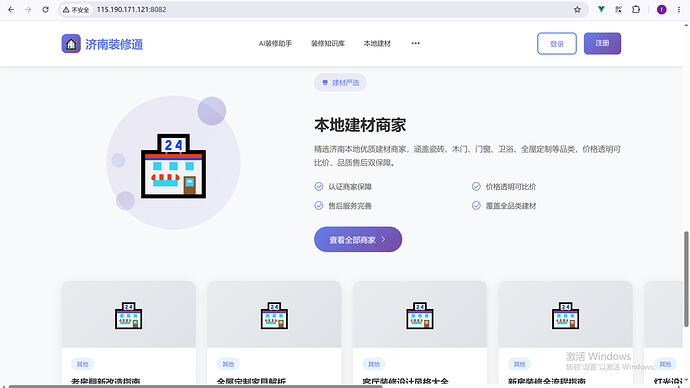
Task: Reload the page with the refresh icon
Action: pos(45,9)
